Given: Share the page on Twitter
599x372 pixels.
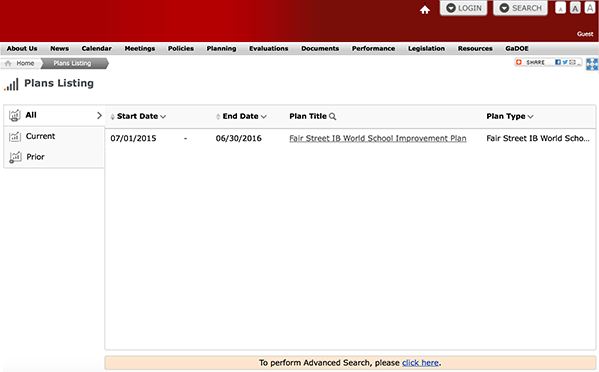Looking at the screenshot, I should (565, 62).
